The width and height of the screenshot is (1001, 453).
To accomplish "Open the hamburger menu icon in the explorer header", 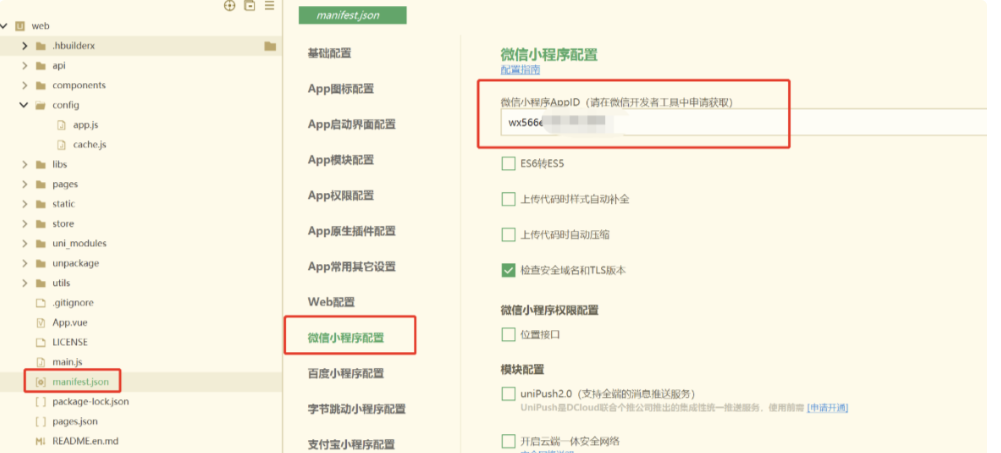I will point(270,6).
